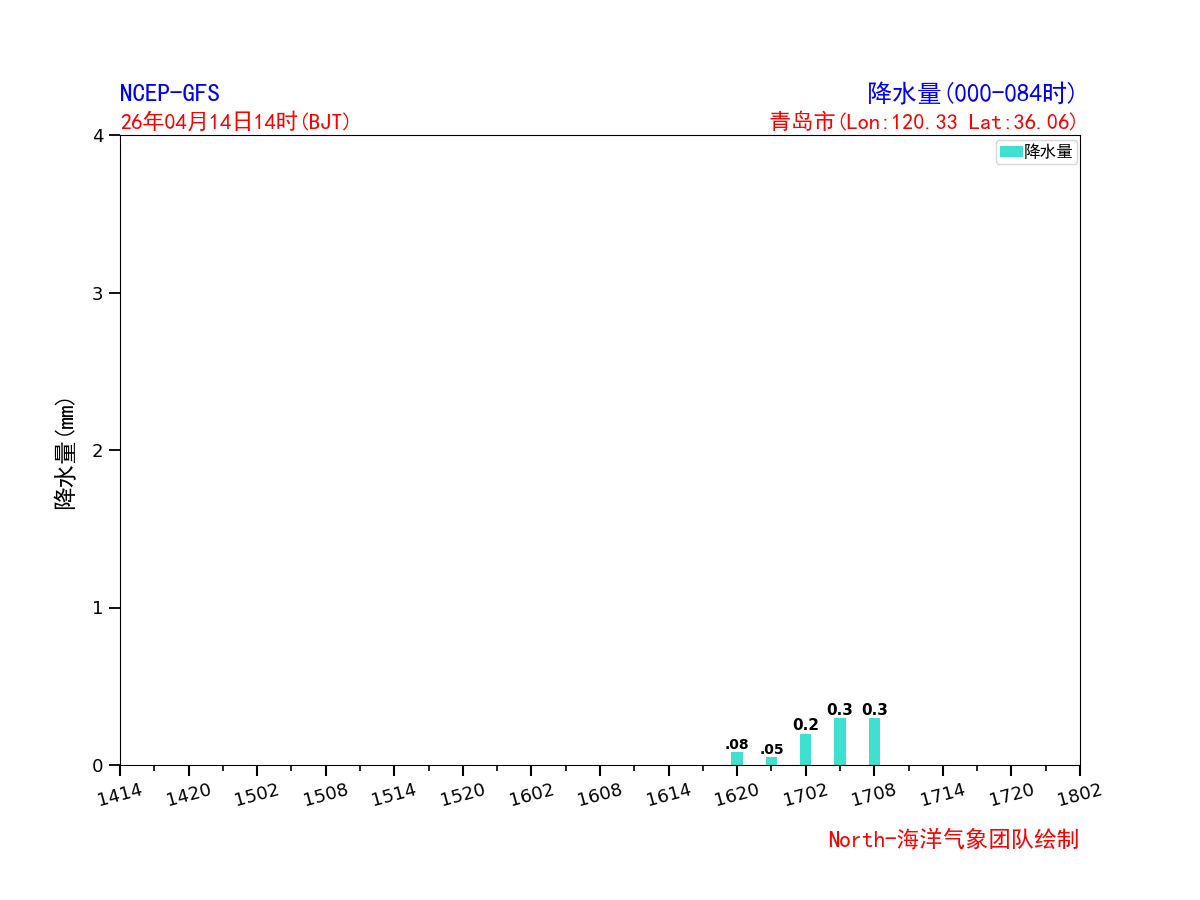Click the NCEP-GFS title text
This screenshot has height=900, width=1200.
[x=169, y=94]
